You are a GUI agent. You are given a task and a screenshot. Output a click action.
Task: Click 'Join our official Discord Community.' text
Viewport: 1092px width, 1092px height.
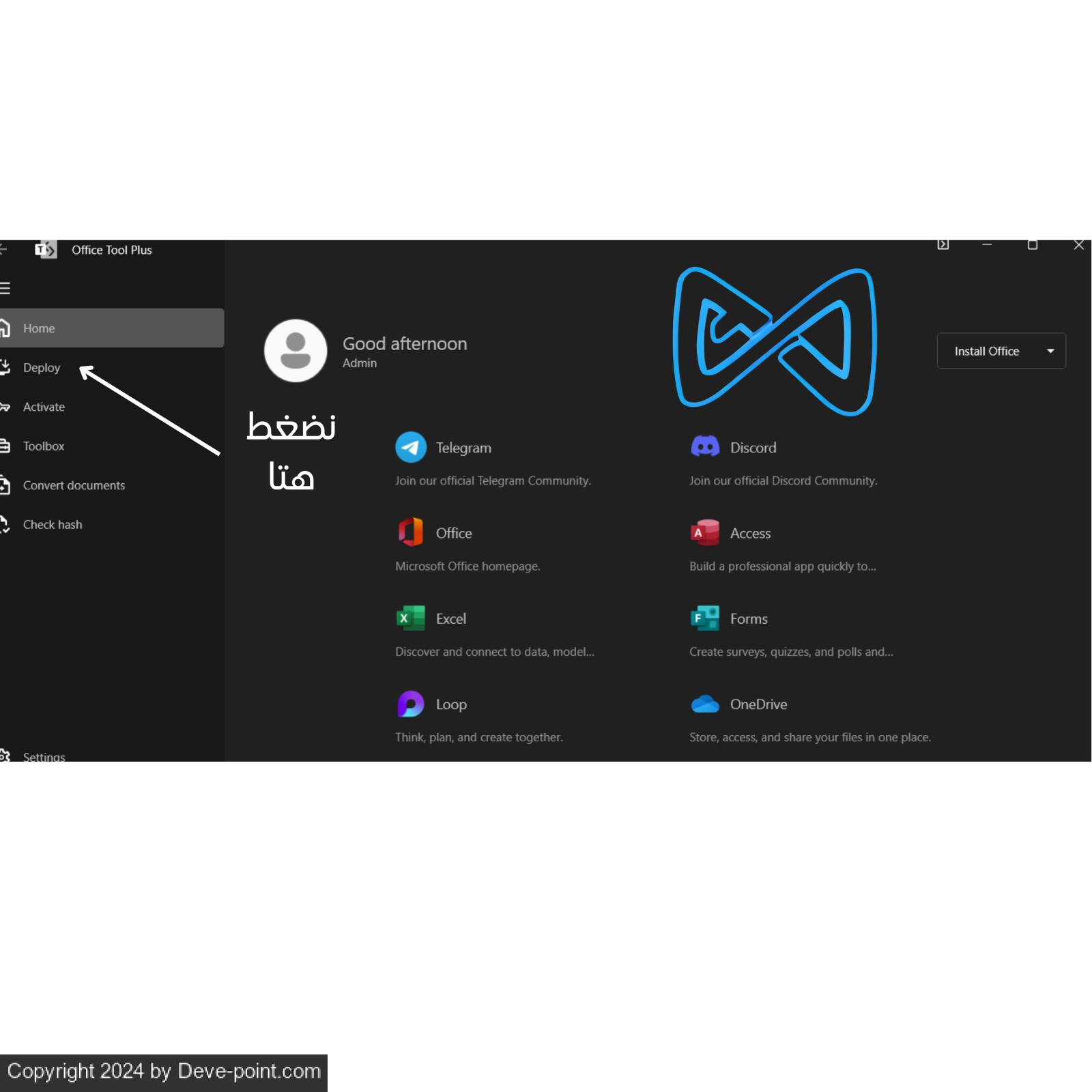784,481
